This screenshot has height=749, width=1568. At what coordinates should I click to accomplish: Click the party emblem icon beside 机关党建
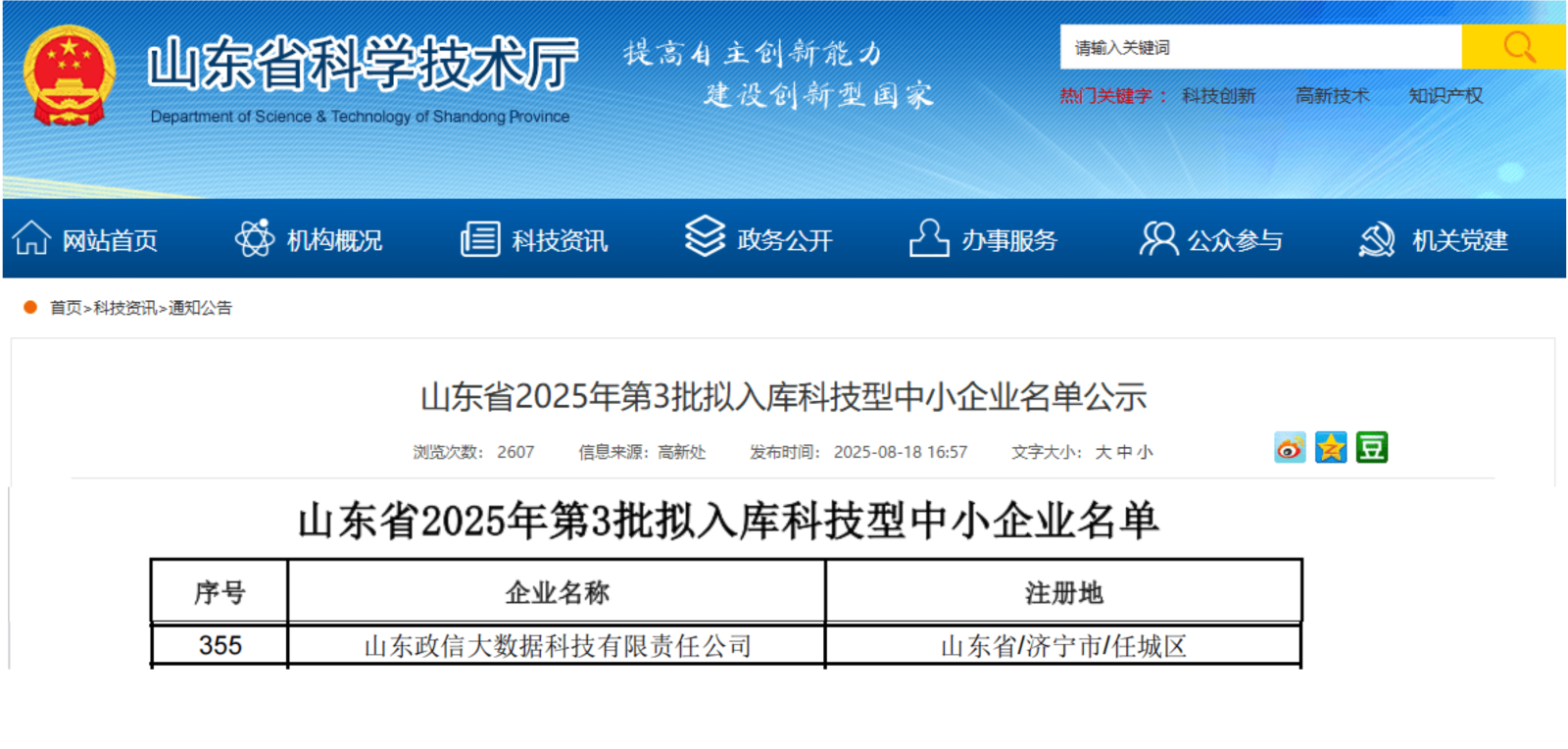tap(1377, 239)
